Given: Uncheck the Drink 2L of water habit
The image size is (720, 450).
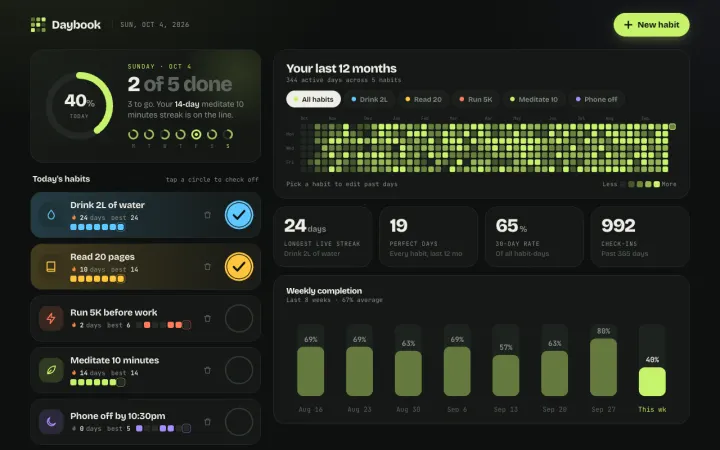Looking at the screenshot, I should 239,214.
